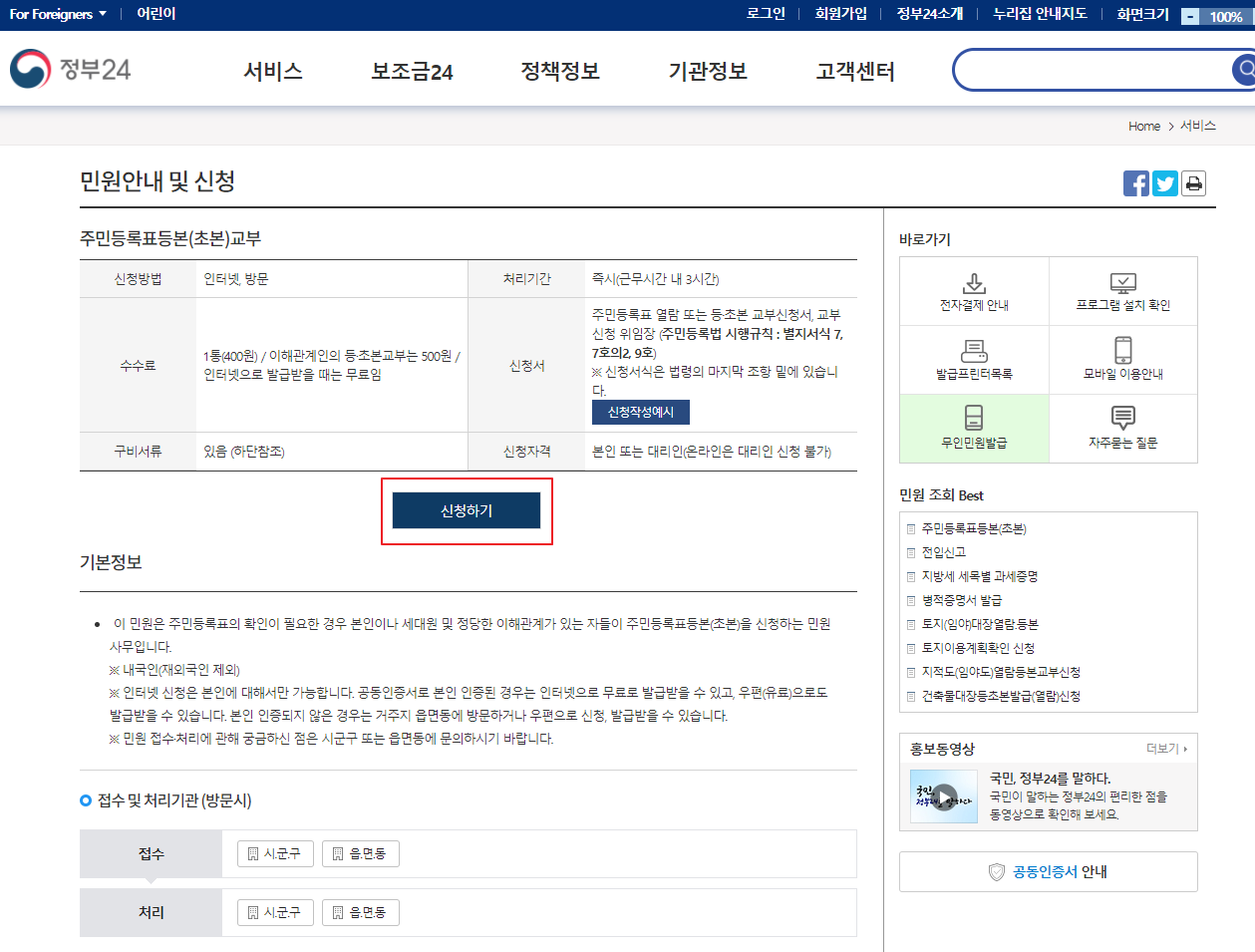
Task: Click 읍면동 button in 처리 row
Action: click(x=361, y=912)
